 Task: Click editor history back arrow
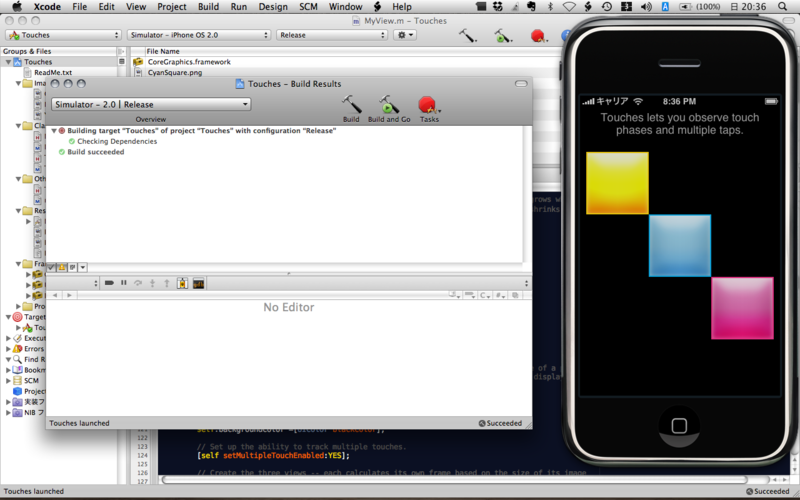pyautogui.click(x=55, y=295)
